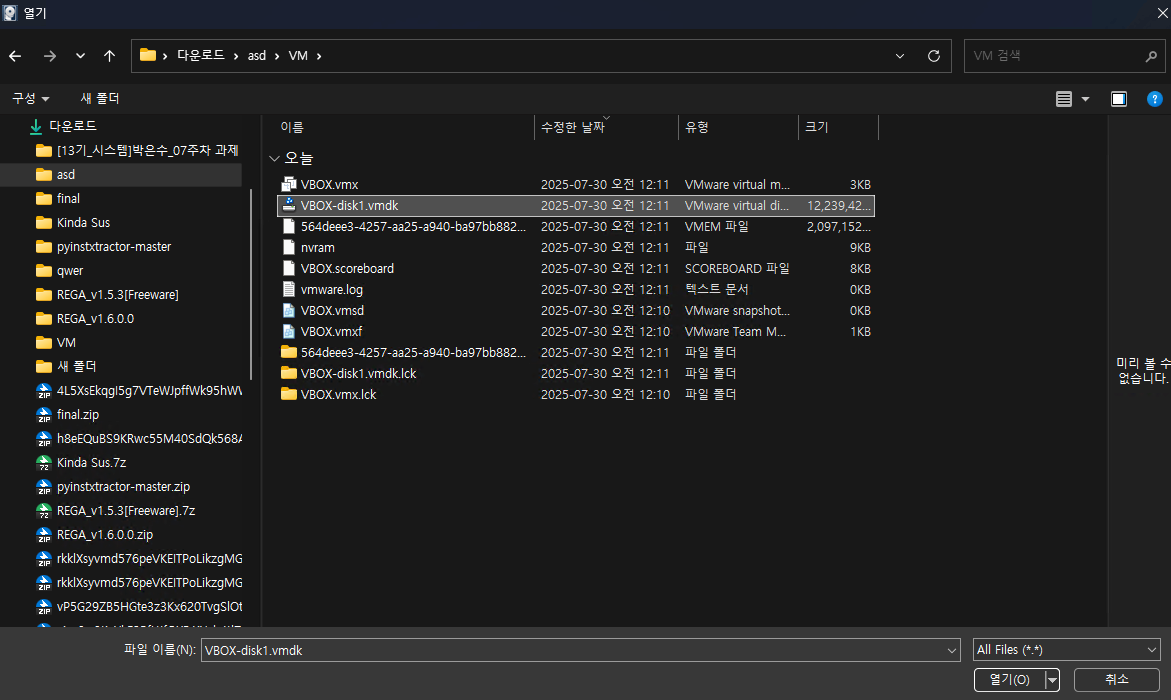Sort by 수정한 날짜 column

tap(573, 127)
